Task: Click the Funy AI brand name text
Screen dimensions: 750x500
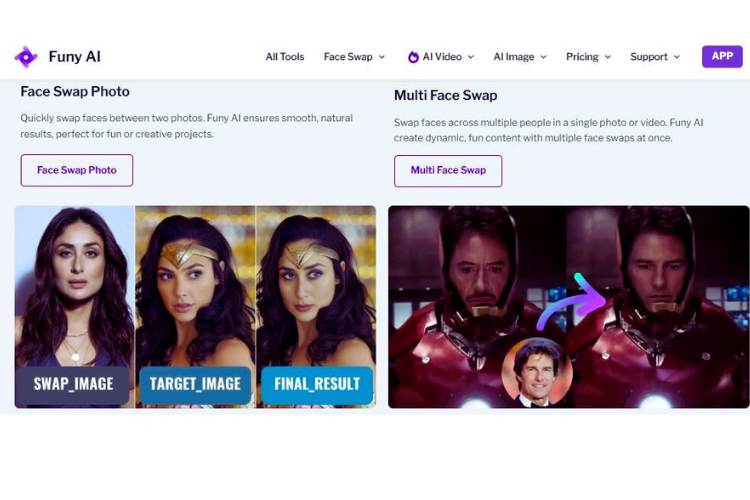Action: (74, 57)
